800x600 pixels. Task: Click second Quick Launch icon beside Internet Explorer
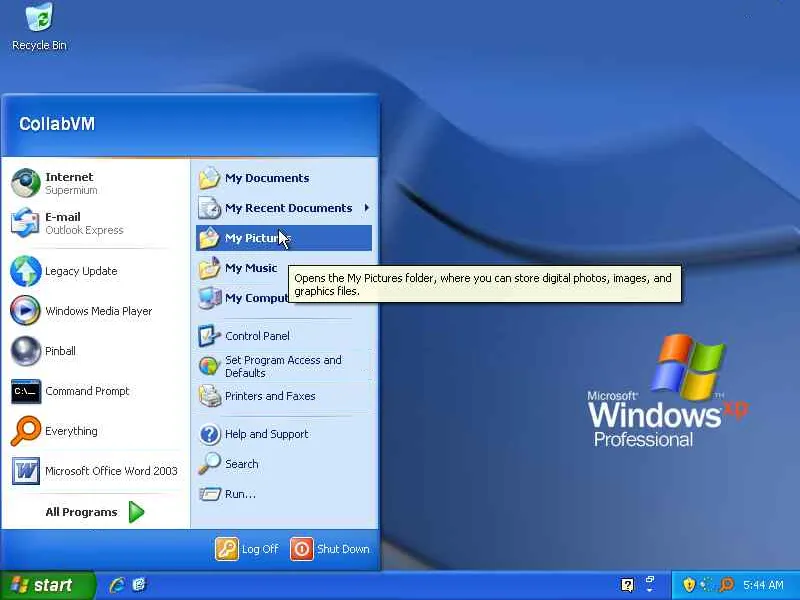139,585
